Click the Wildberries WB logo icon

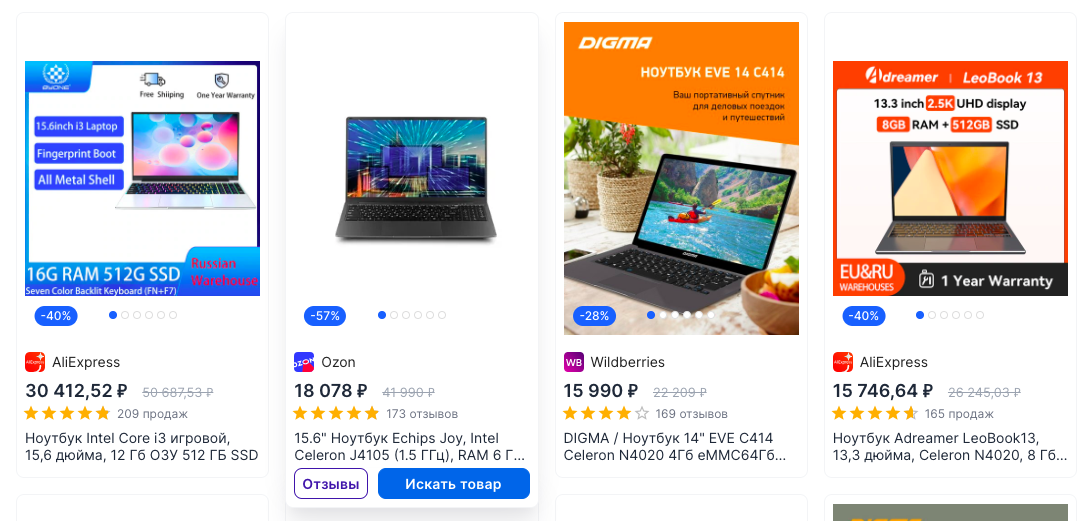click(x=574, y=362)
